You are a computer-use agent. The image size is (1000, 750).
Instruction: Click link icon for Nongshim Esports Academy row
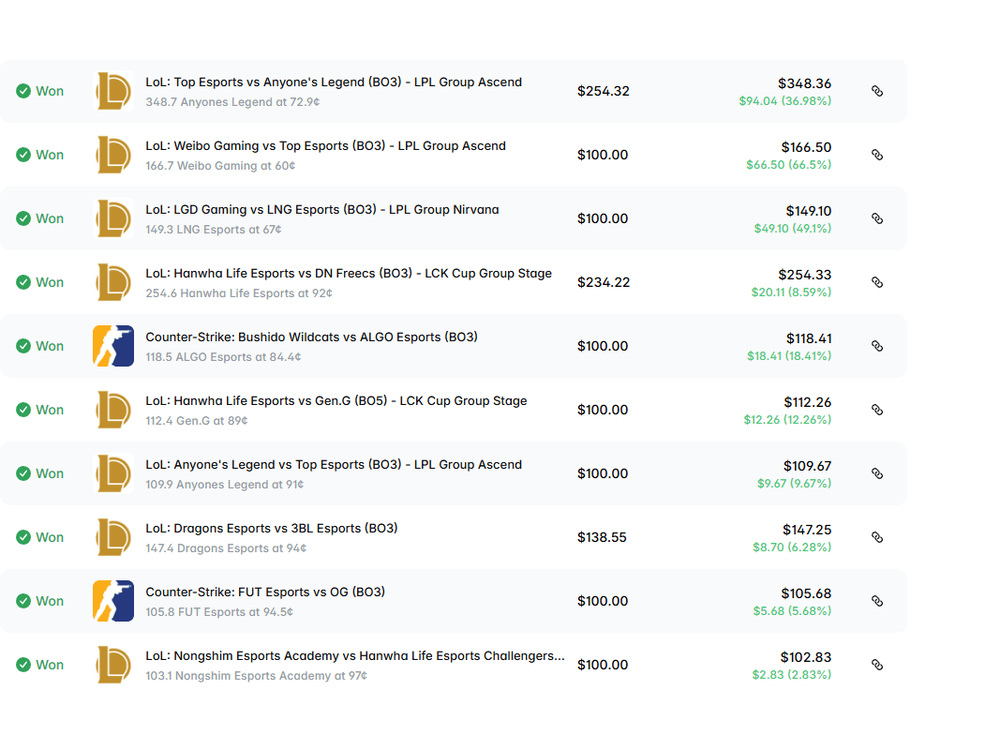(x=877, y=665)
